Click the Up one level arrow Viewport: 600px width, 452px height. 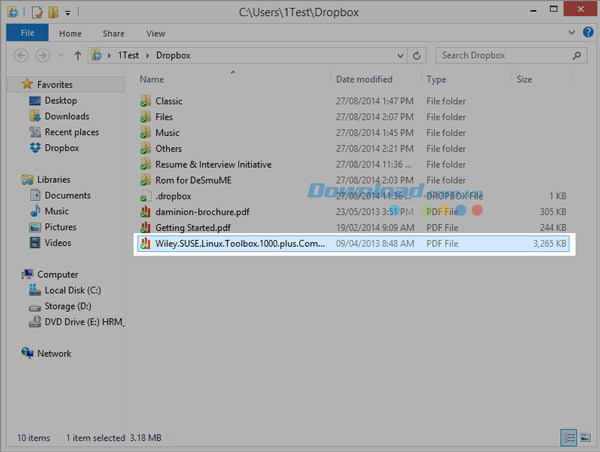[78, 56]
